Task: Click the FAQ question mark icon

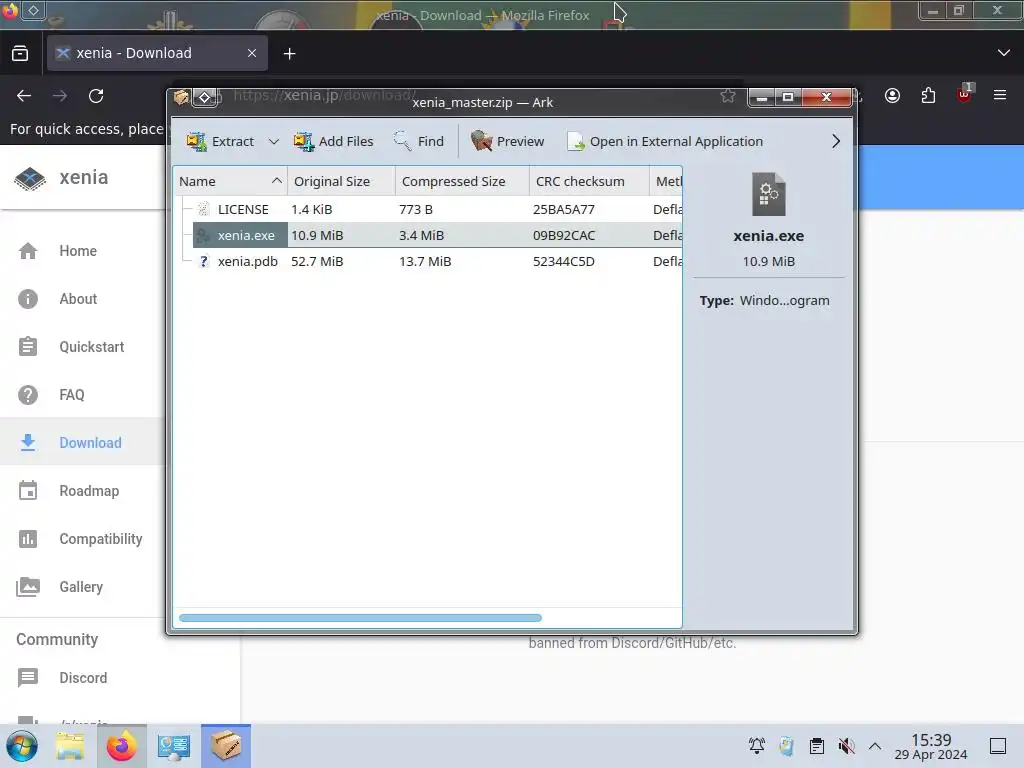Action: (x=28, y=395)
